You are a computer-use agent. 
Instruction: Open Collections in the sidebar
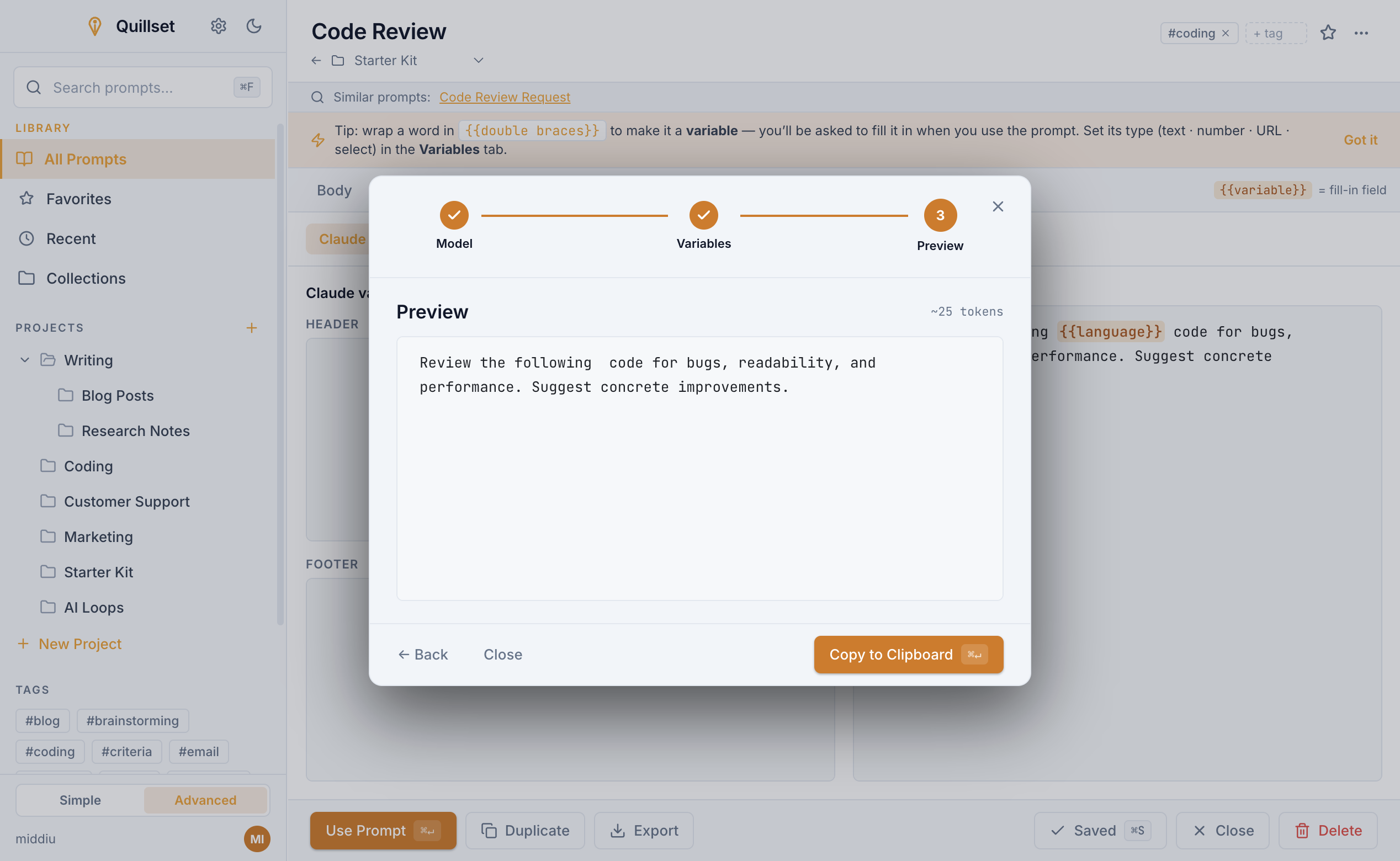[138, 278]
